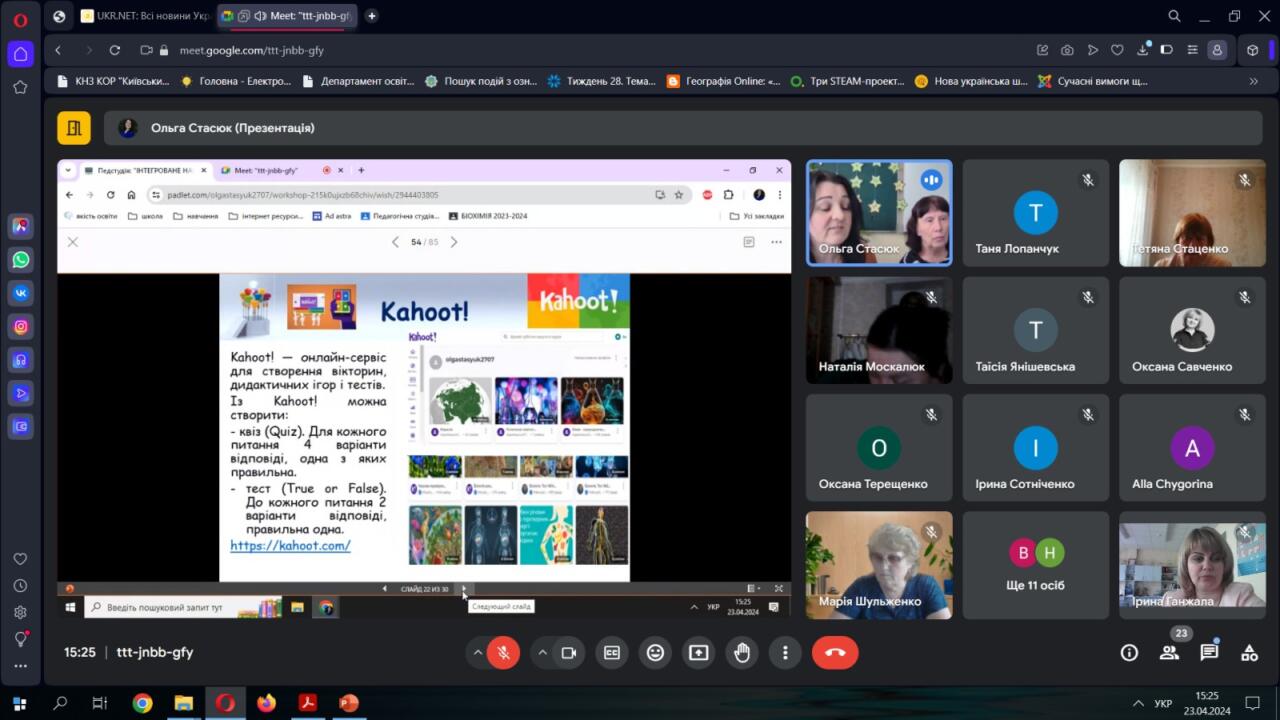This screenshot has height=720, width=1280.
Task: Click Opera logo menu button
Action: [x=20, y=20]
